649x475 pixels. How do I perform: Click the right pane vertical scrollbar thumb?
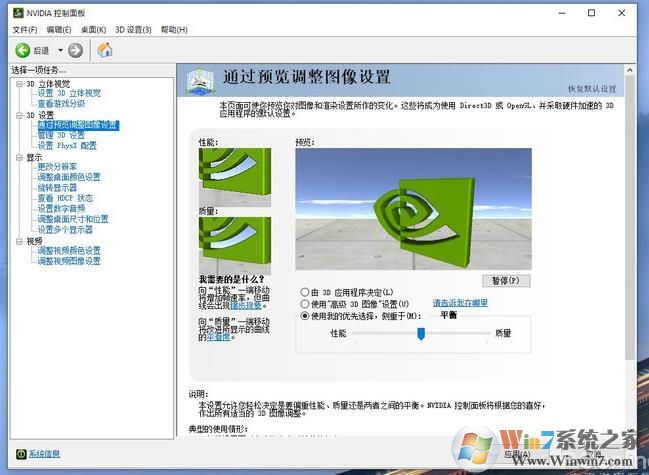(x=630, y=217)
